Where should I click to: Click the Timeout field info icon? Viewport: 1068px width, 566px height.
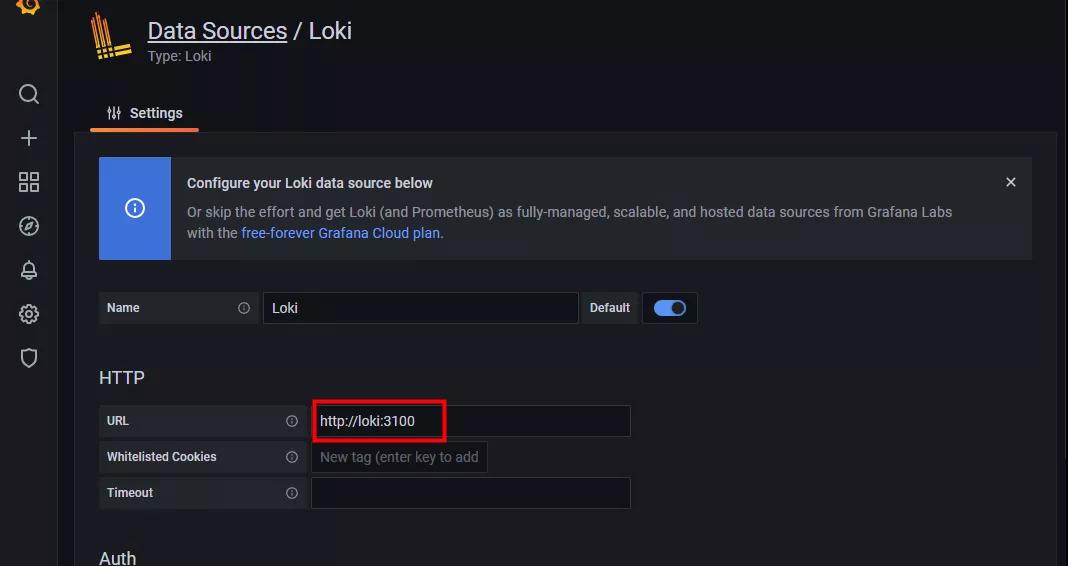pos(292,493)
